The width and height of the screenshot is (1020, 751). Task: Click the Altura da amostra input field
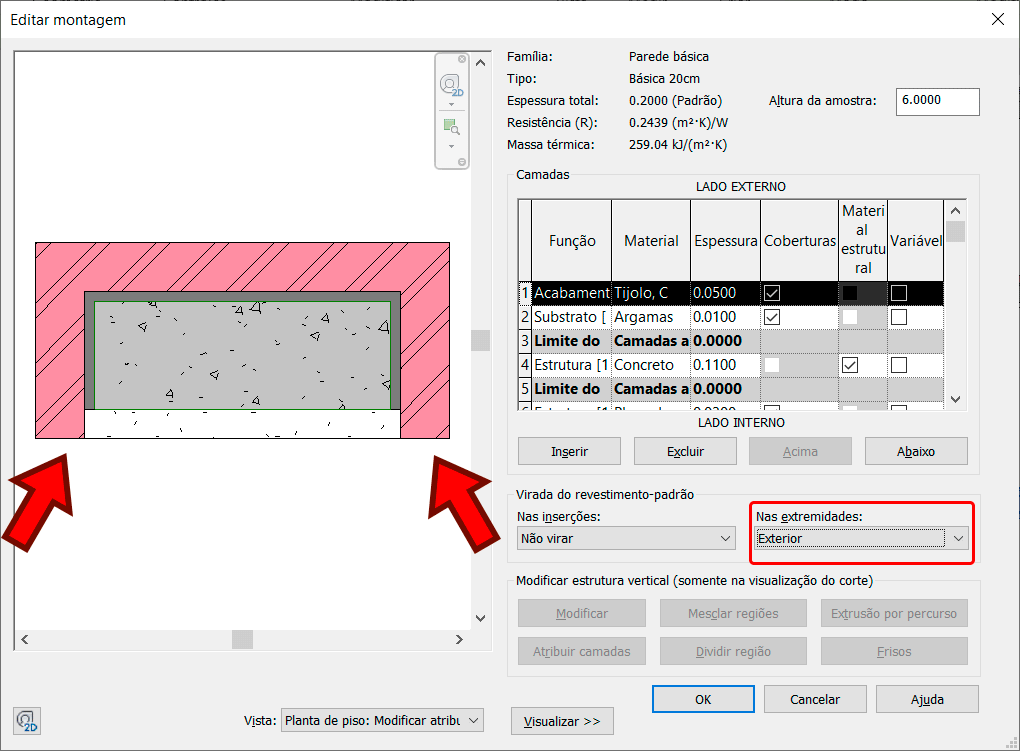(x=937, y=101)
